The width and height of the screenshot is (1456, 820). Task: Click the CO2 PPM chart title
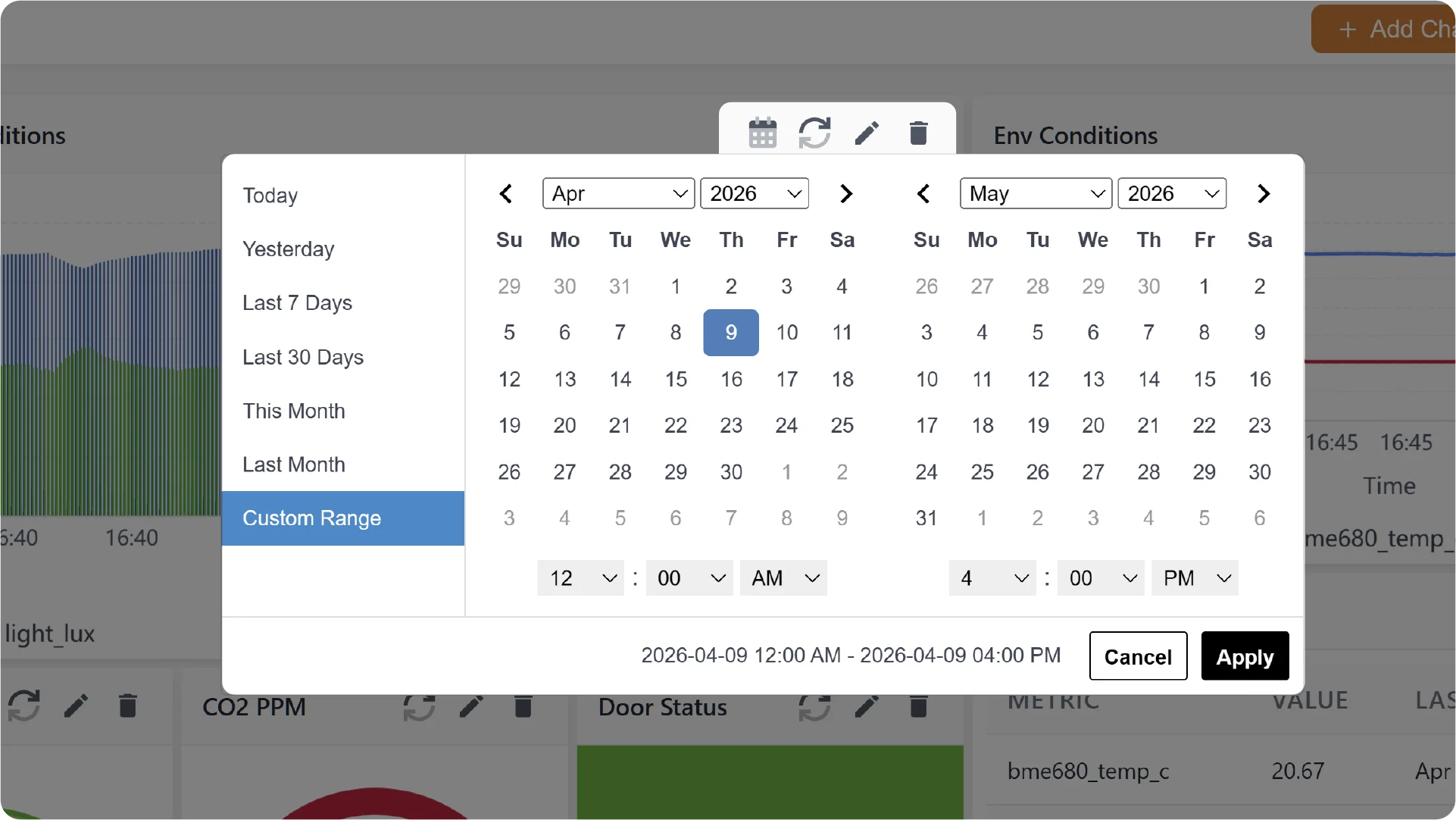coord(254,707)
